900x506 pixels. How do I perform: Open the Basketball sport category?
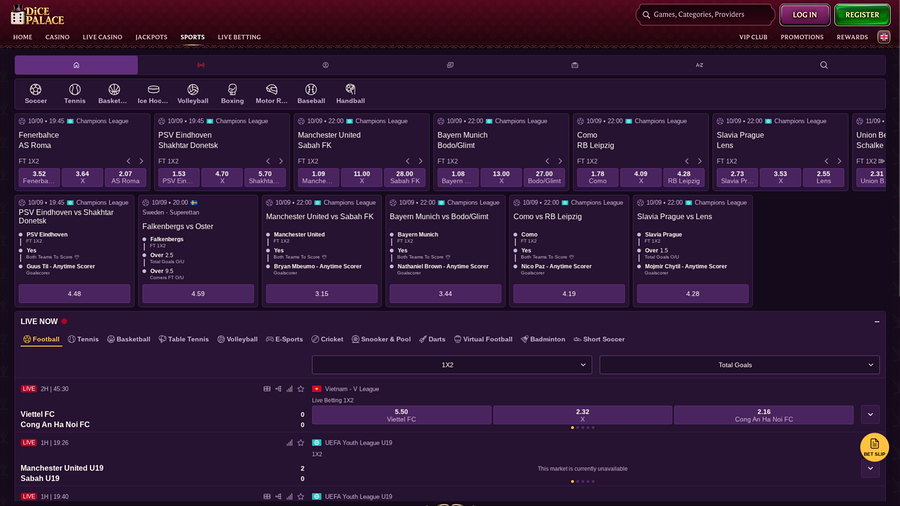114,94
